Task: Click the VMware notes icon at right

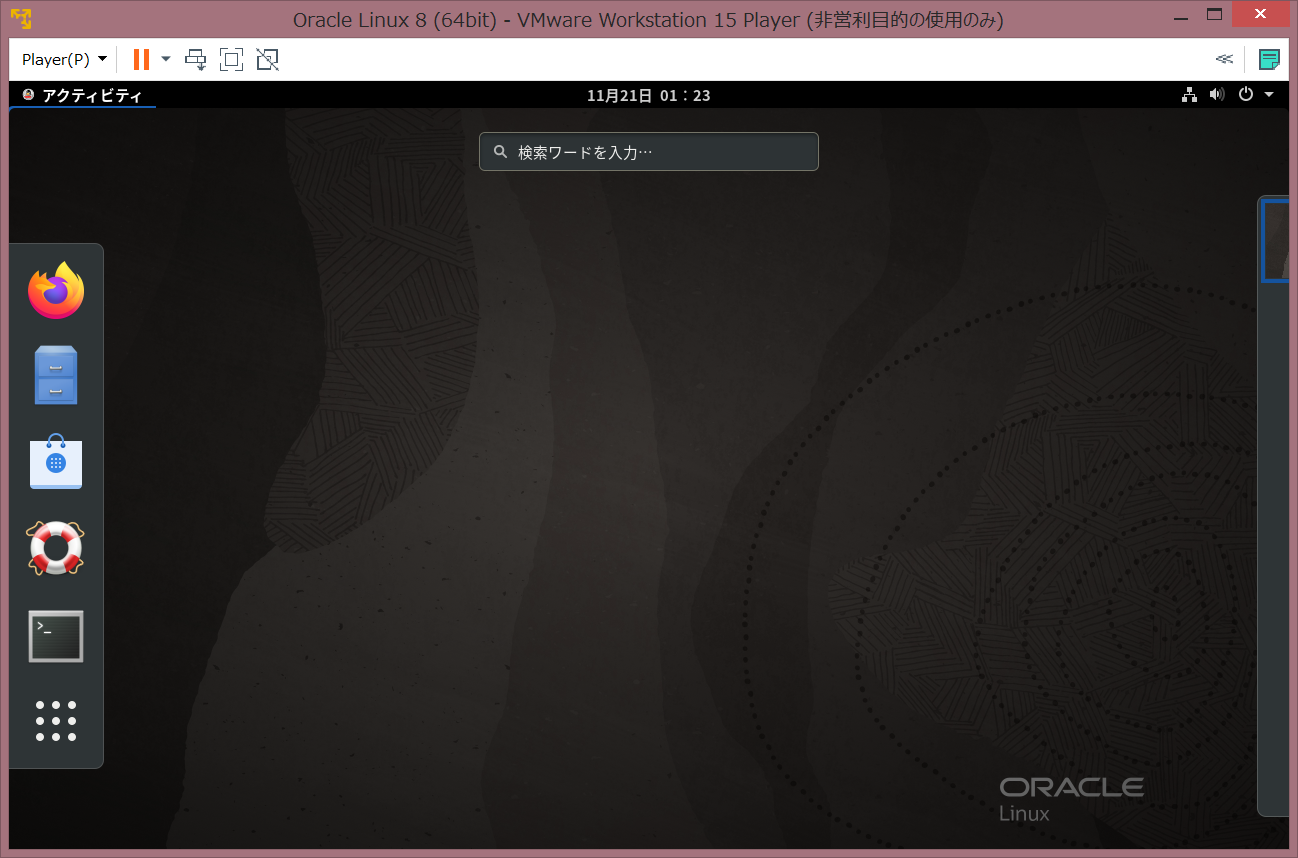Action: tap(1269, 59)
